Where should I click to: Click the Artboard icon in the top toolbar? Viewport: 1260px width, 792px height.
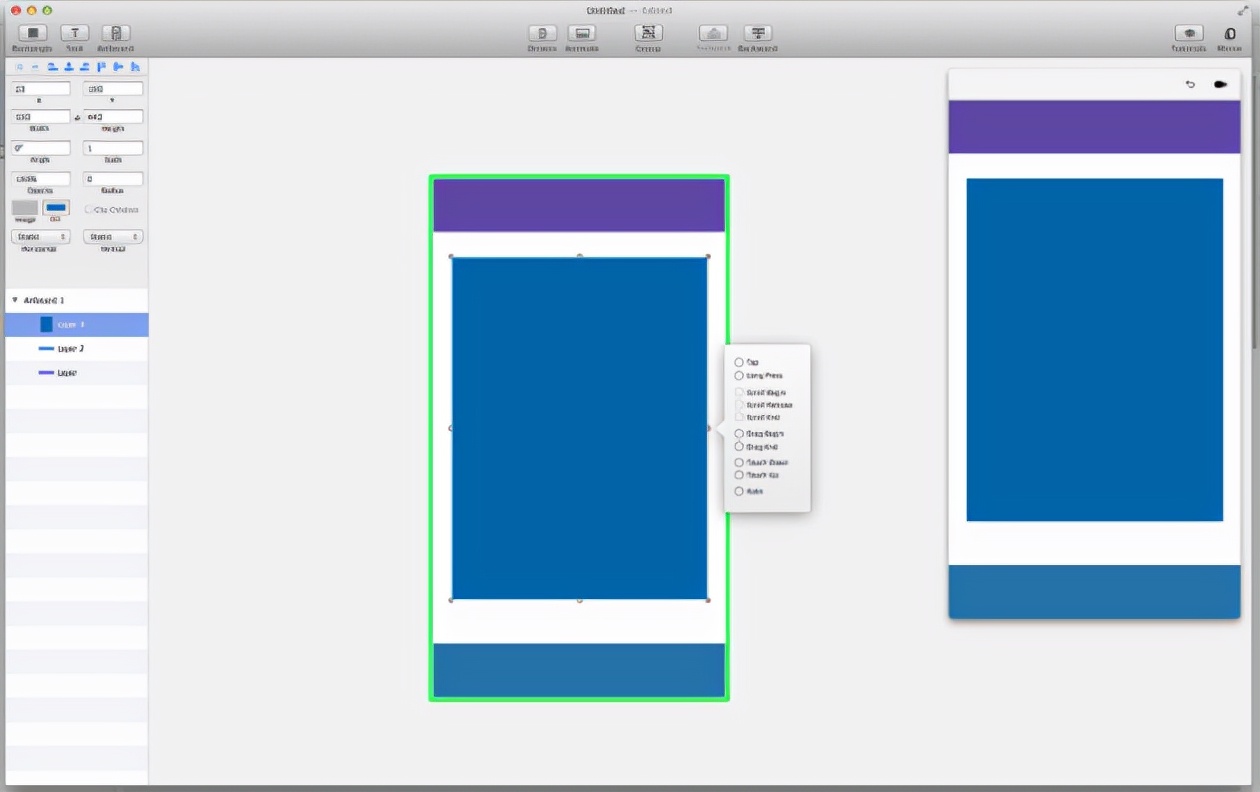(x=115, y=35)
